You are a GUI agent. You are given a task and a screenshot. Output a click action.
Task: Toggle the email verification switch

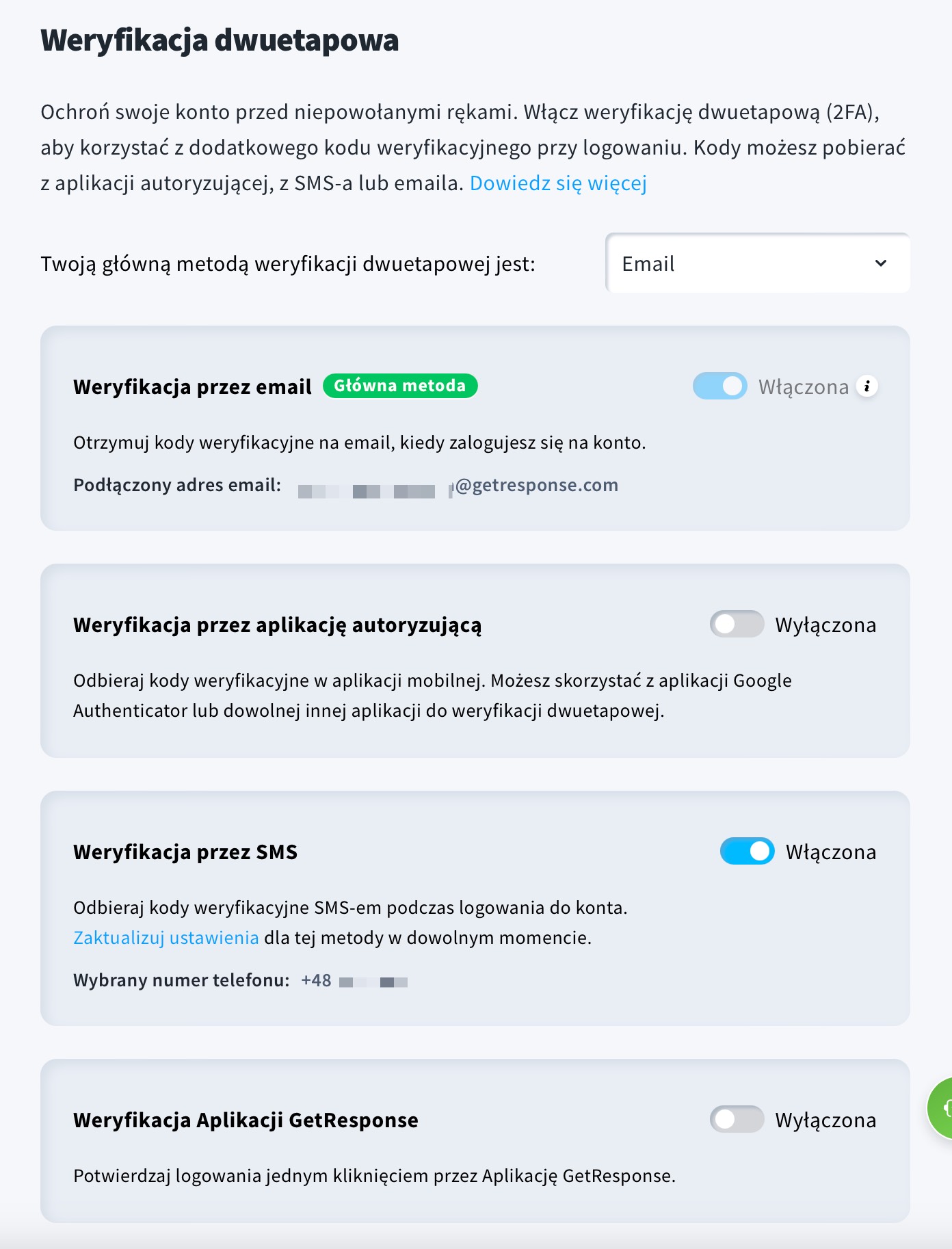[719, 386]
